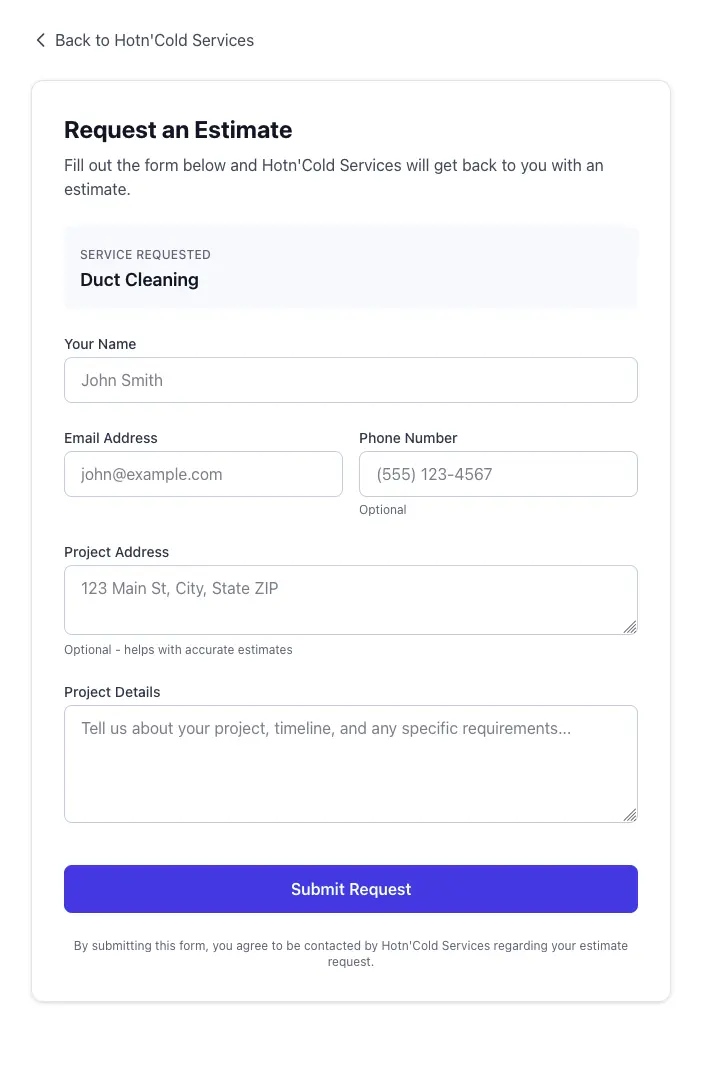Image resolution: width=705 pixels, height=1080 pixels.
Task: Click the Optional hint under Phone Number
Action: (x=383, y=510)
